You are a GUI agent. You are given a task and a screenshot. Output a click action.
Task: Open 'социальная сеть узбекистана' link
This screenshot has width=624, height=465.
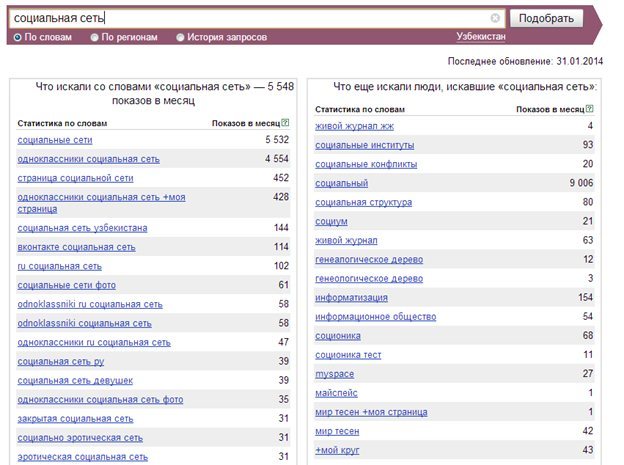tap(82, 228)
